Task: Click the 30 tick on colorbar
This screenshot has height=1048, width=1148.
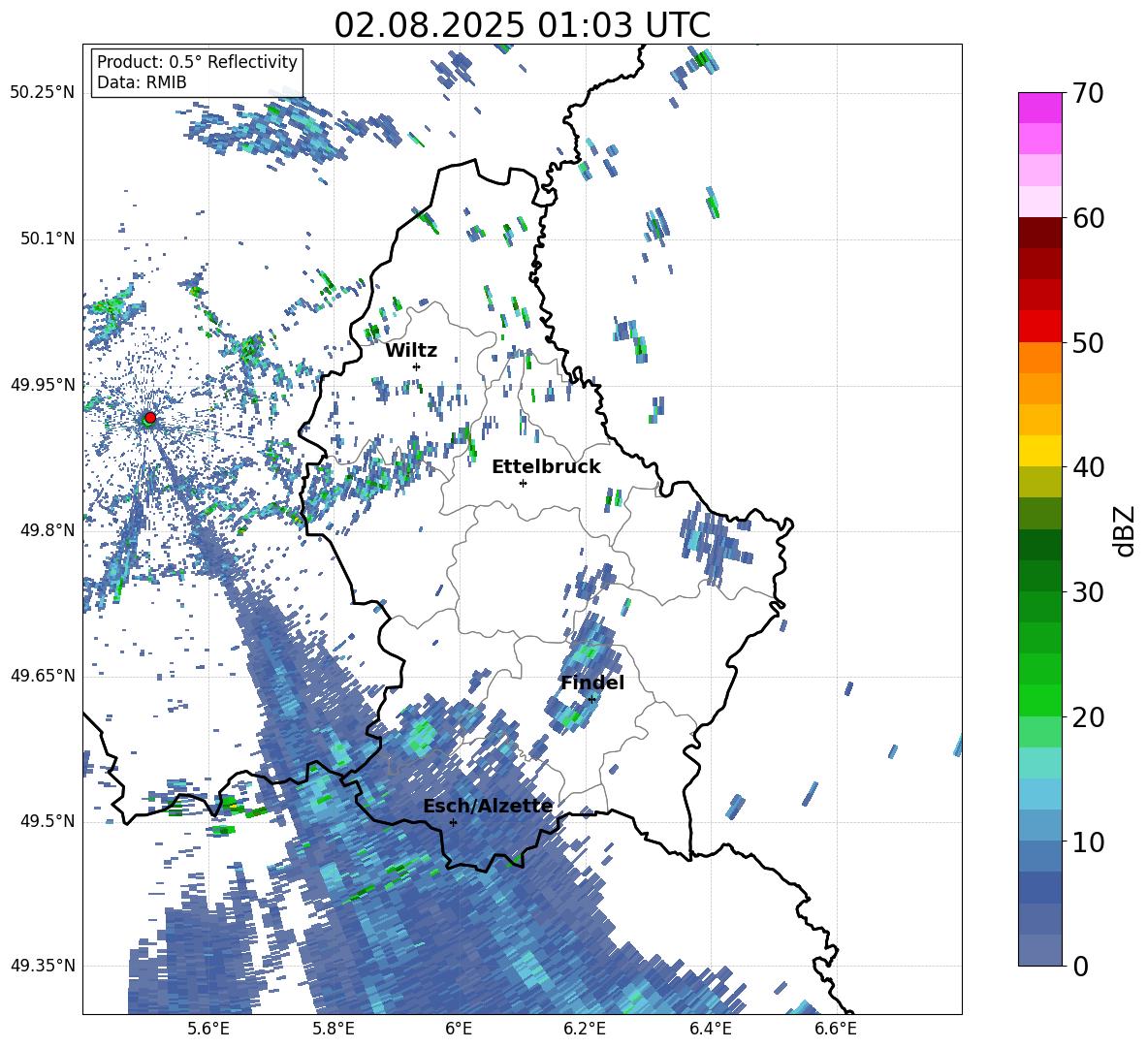Action: [x=1088, y=591]
